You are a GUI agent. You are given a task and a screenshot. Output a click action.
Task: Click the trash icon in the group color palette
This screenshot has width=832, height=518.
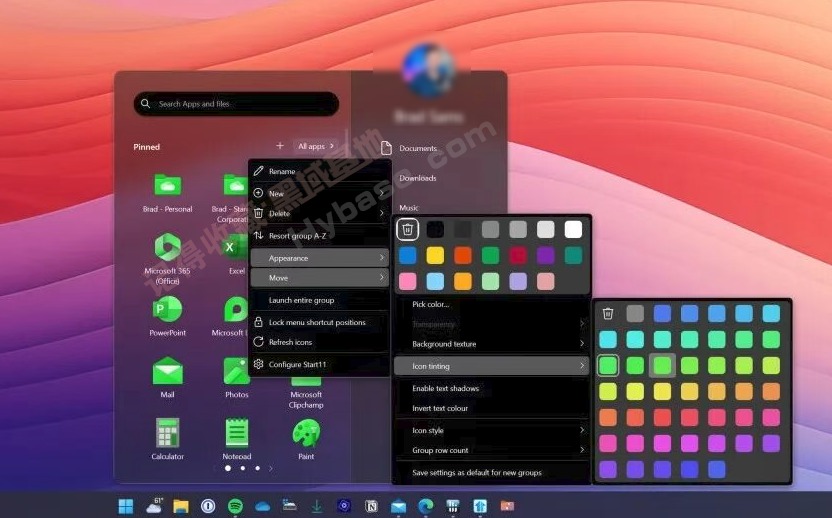pos(408,229)
